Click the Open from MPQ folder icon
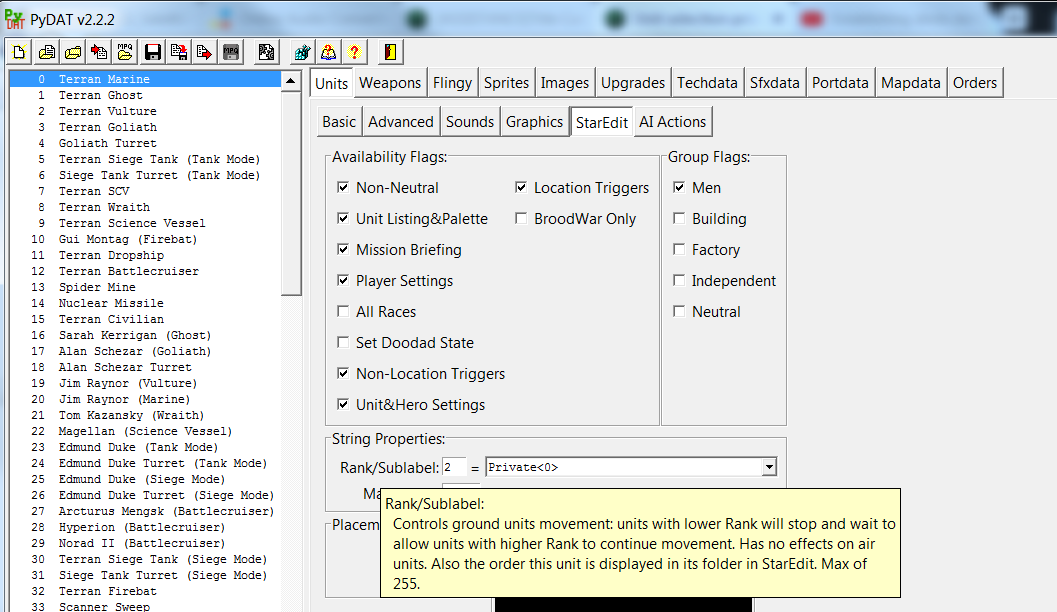Screen dimensions: 1057x612 click(x=125, y=52)
